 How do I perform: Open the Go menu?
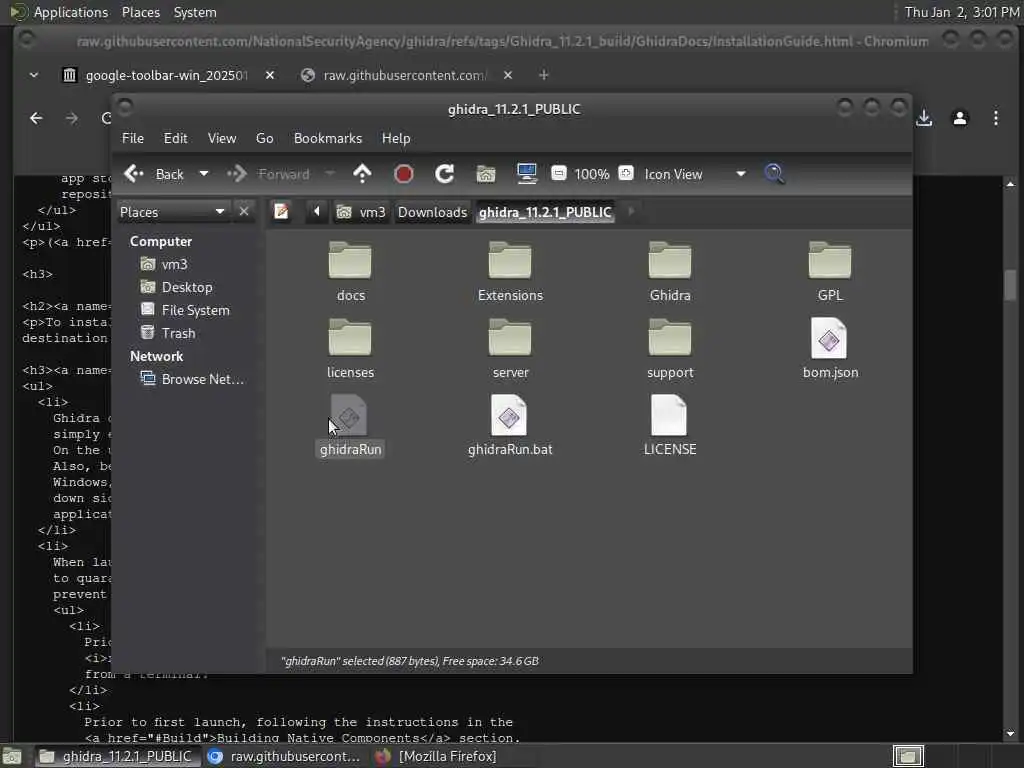pyautogui.click(x=264, y=138)
